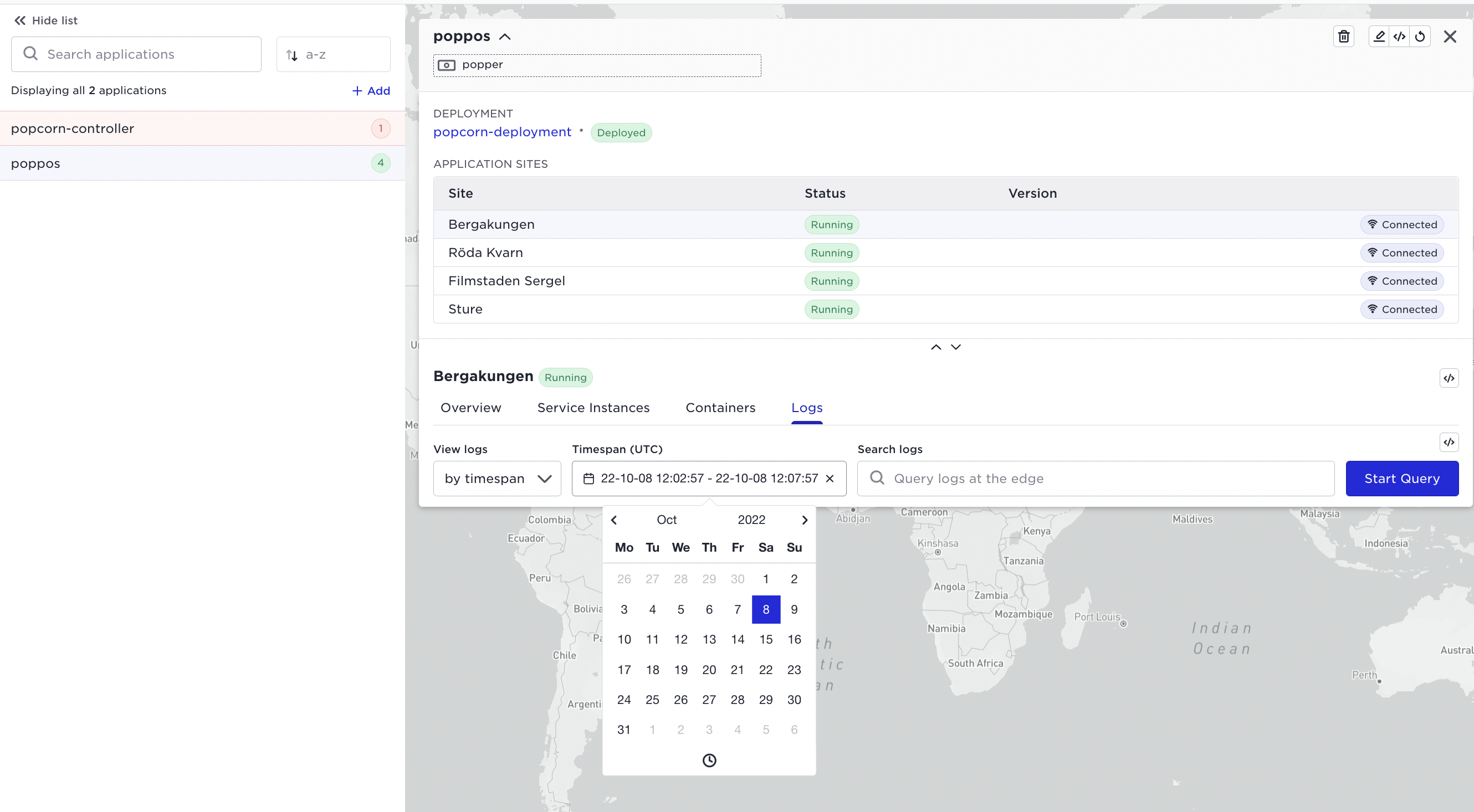
Task: Click the Start Query button
Action: tap(1402, 479)
